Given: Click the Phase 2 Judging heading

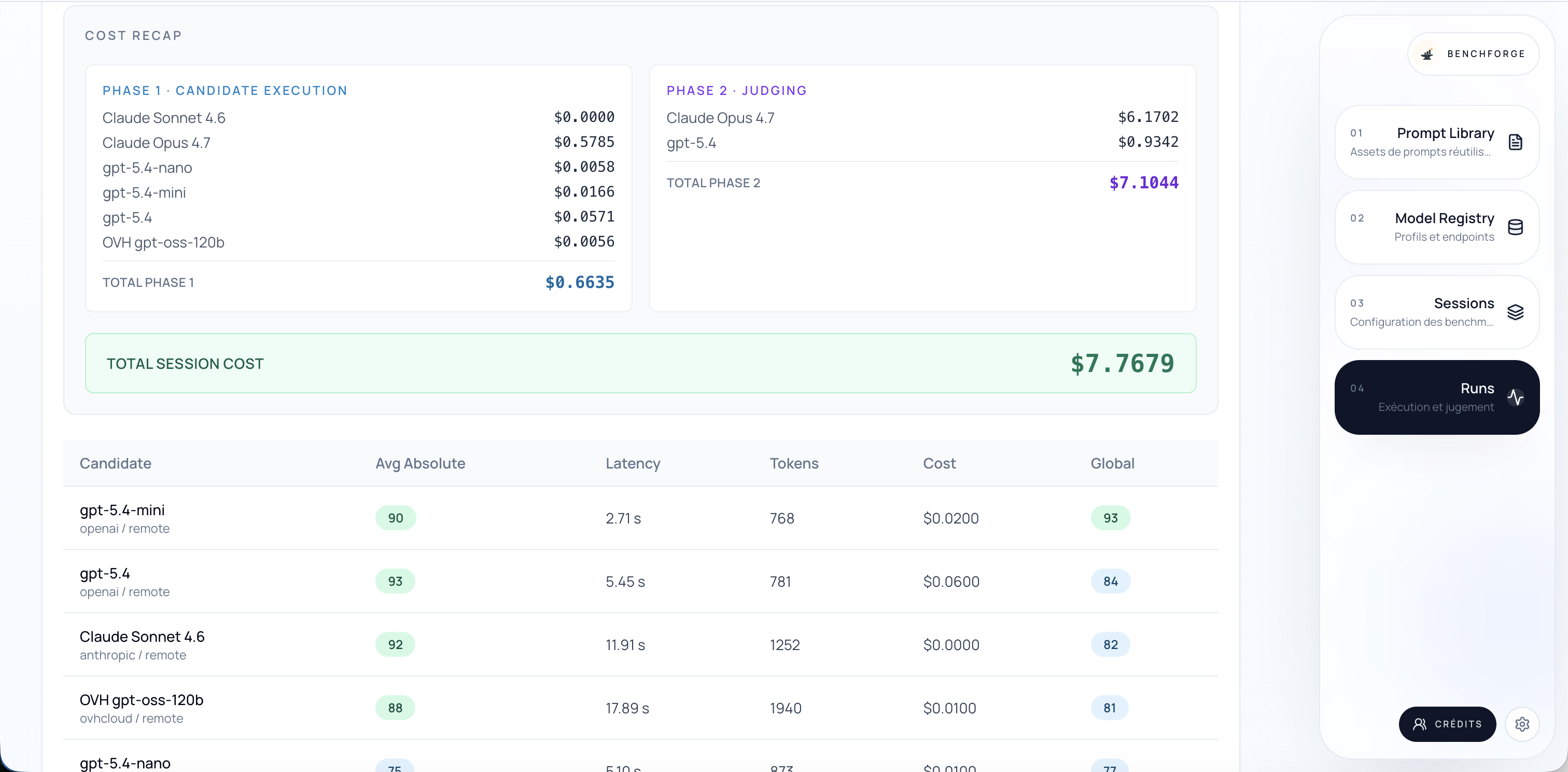Looking at the screenshot, I should coord(736,91).
